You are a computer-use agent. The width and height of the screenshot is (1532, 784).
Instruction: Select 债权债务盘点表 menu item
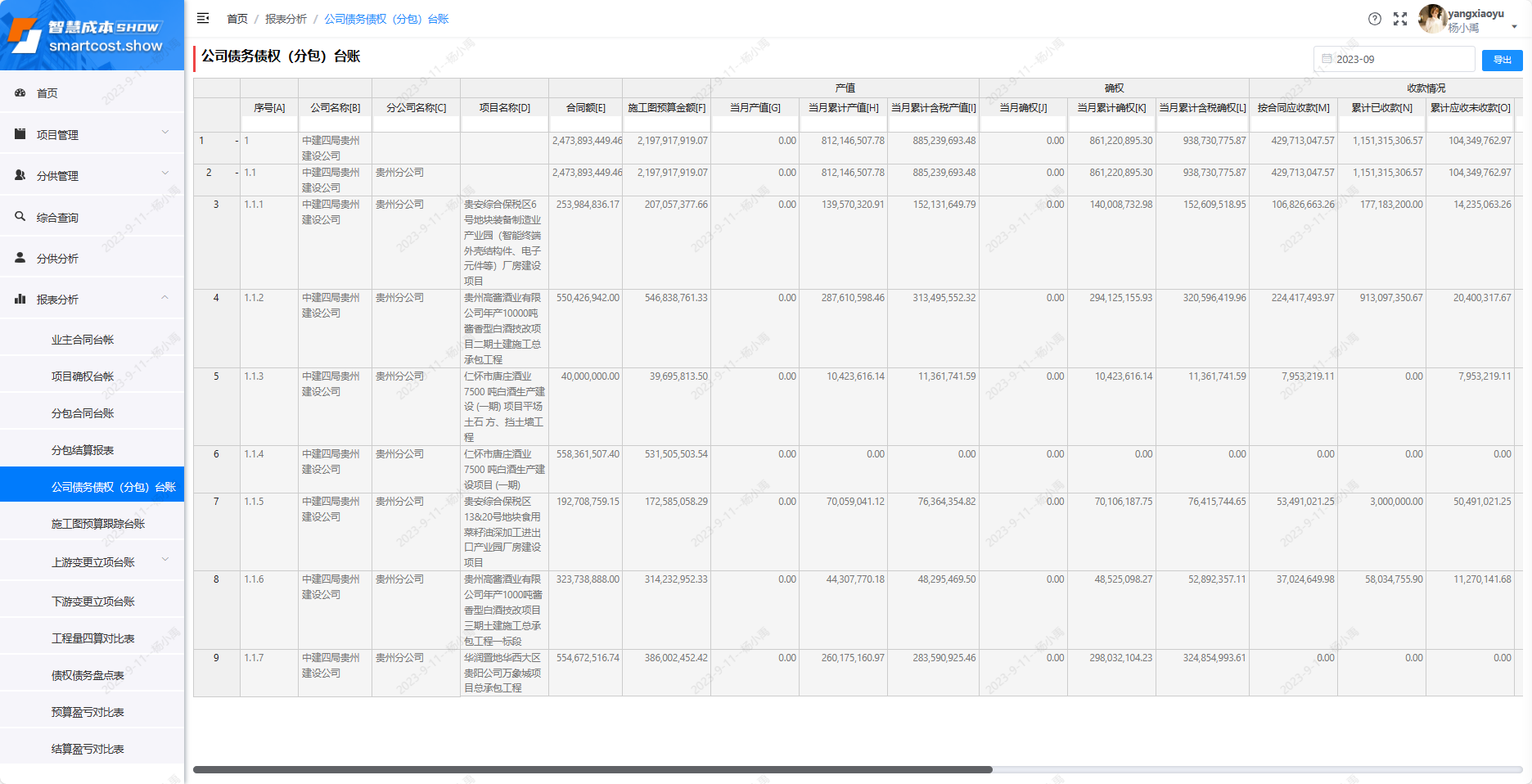pos(88,675)
